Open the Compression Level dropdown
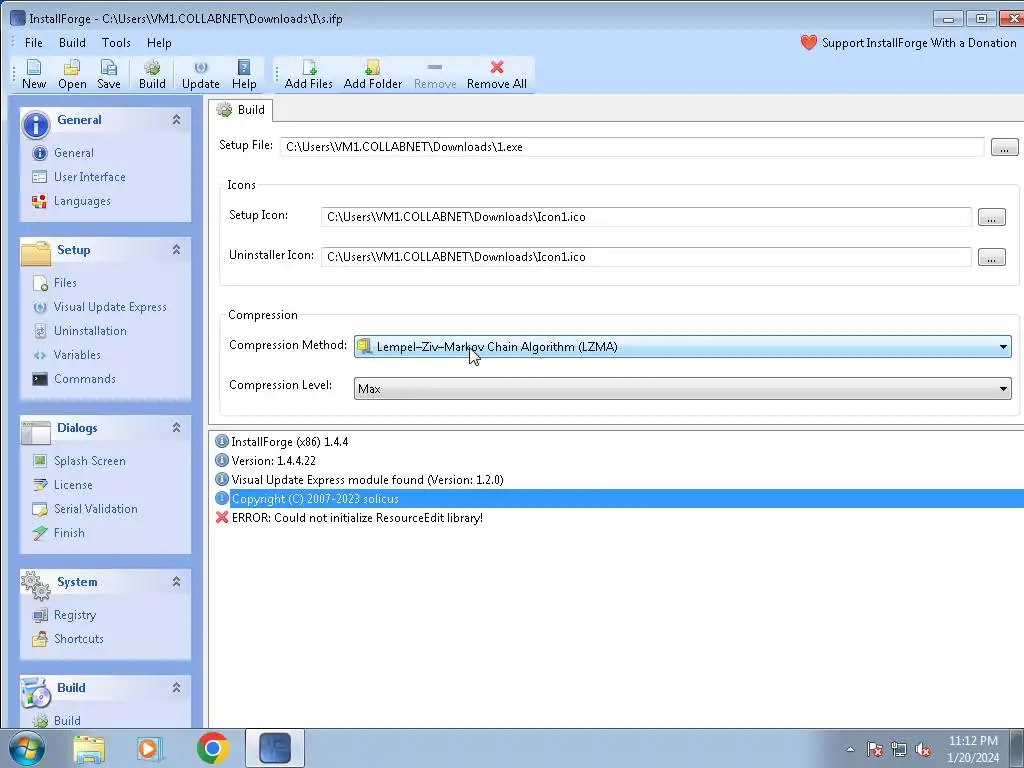 coord(682,389)
